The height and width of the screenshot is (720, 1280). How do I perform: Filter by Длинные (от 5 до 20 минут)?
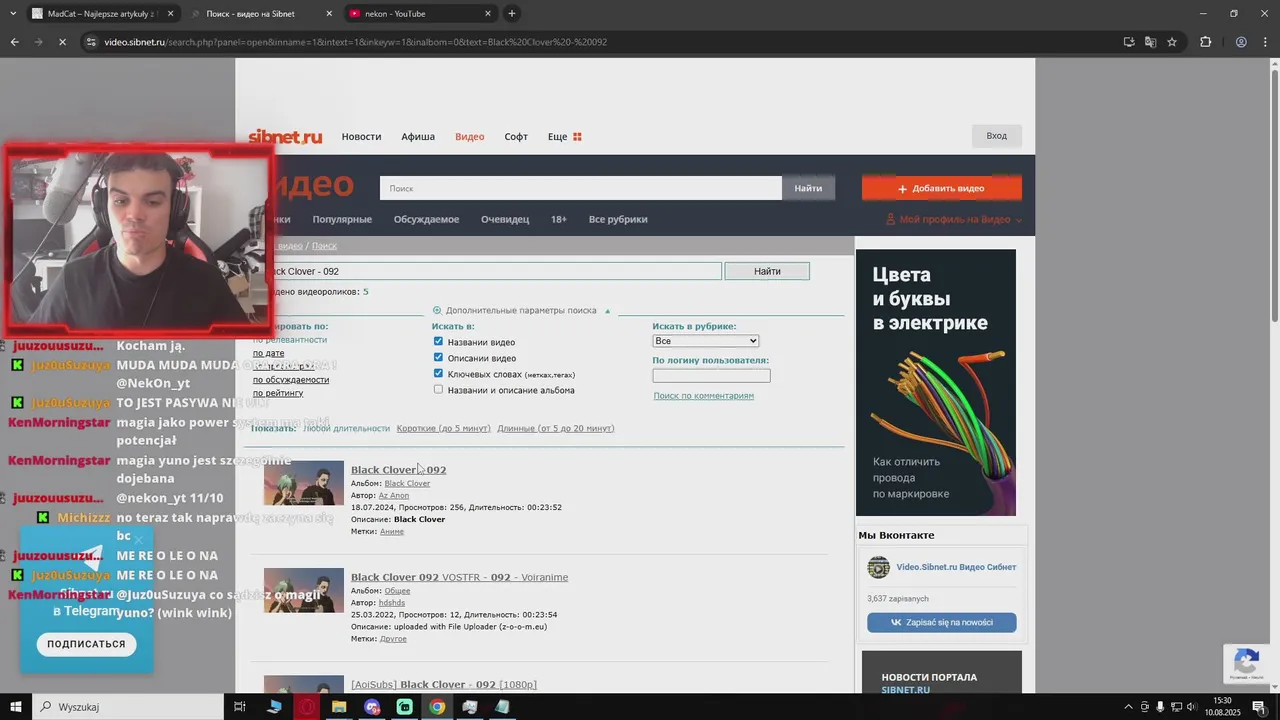click(x=556, y=428)
